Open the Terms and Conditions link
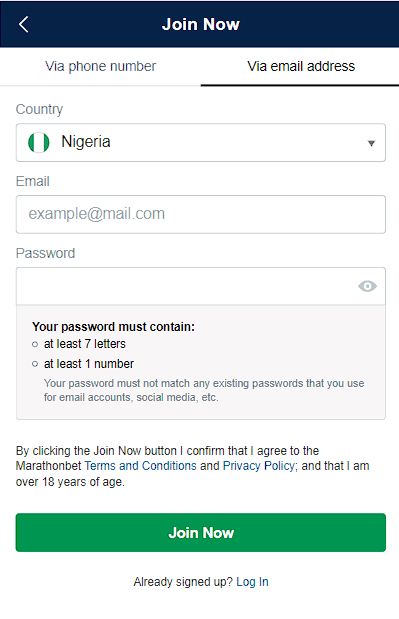Image resolution: width=399 pixels, height=619 pixels. pos(140,466)
